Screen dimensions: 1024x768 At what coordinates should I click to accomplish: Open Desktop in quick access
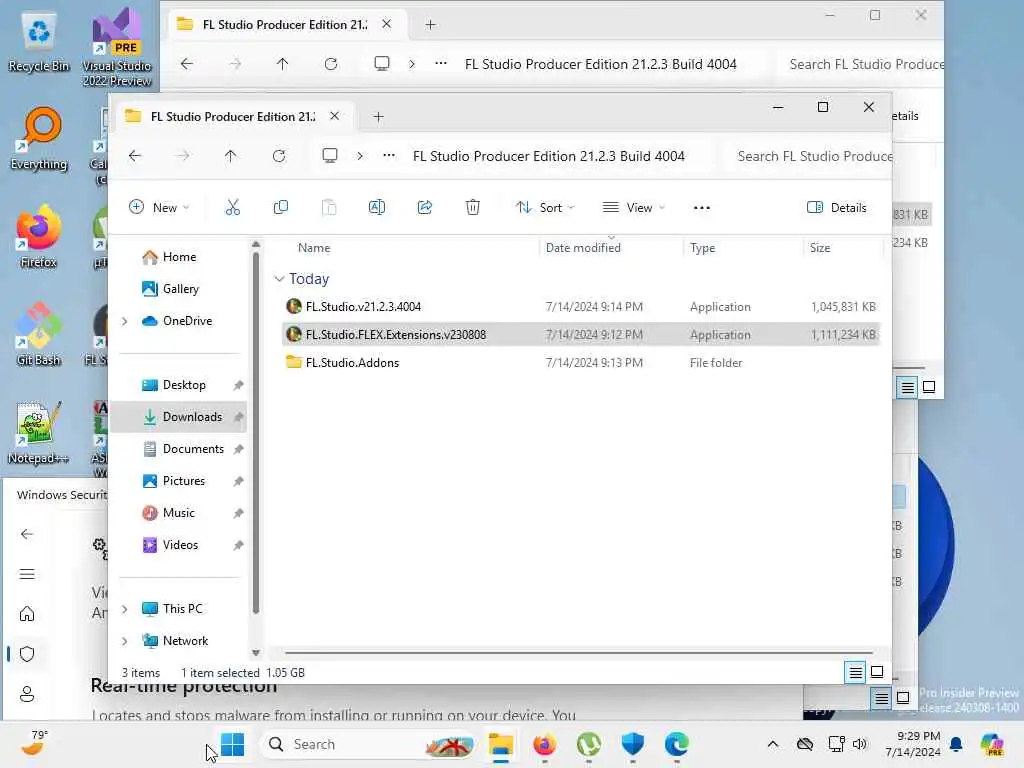[184, 385]
